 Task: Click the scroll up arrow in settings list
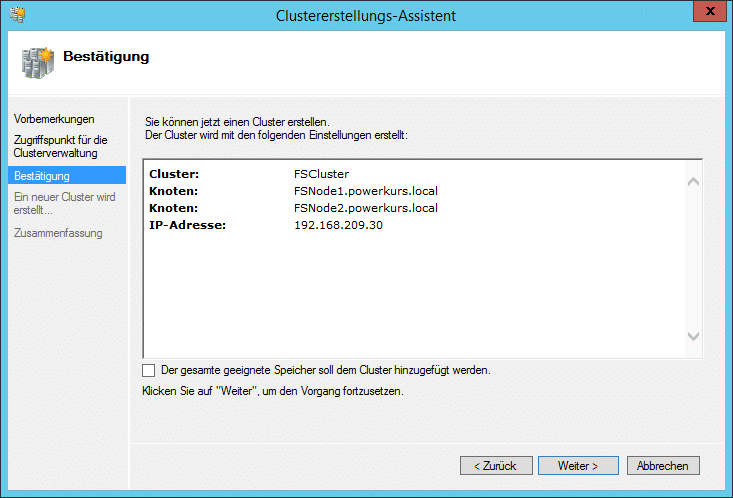point(693,181)
